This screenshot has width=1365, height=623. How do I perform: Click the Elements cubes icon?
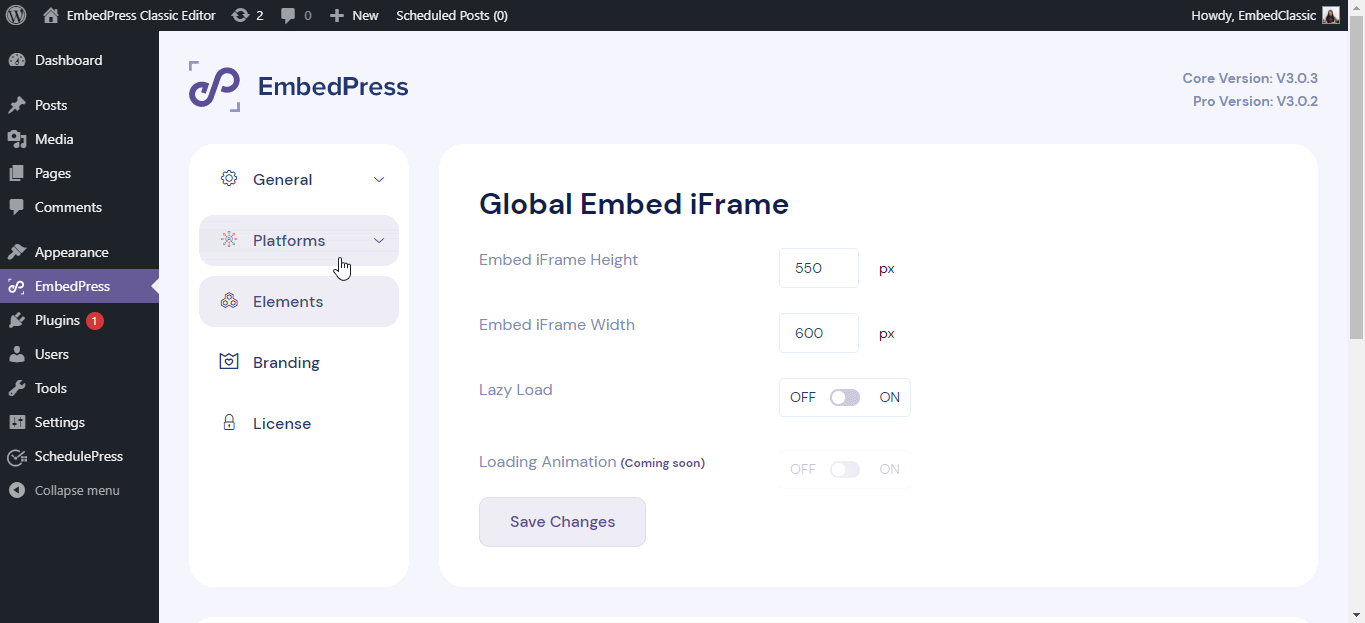[229, 301]
